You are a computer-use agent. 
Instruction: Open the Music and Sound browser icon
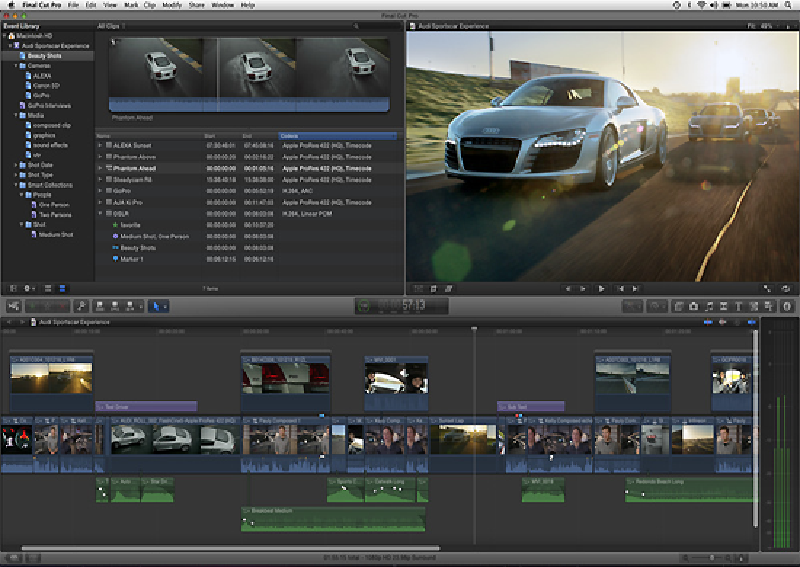[708, 306]
